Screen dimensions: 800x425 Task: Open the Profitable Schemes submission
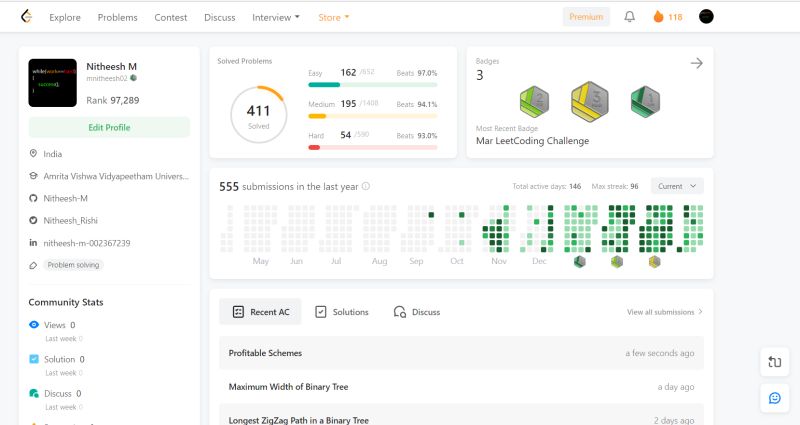pyautogui.click(x=461, y=353)
